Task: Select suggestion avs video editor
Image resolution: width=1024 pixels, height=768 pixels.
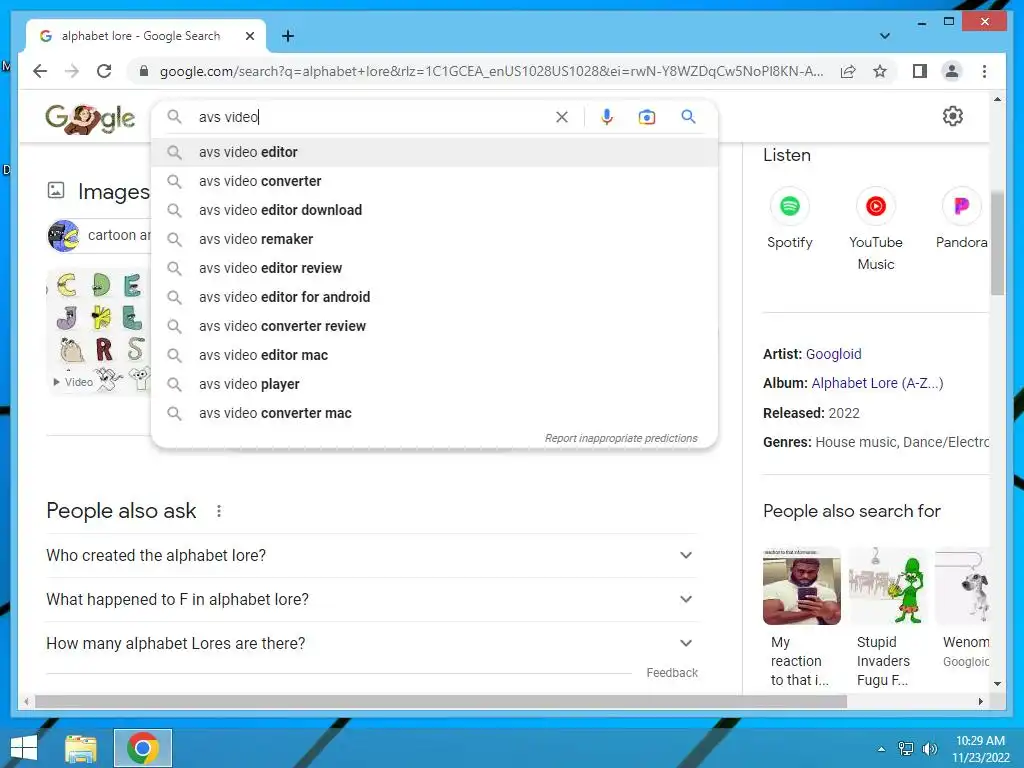Action: 434,152
